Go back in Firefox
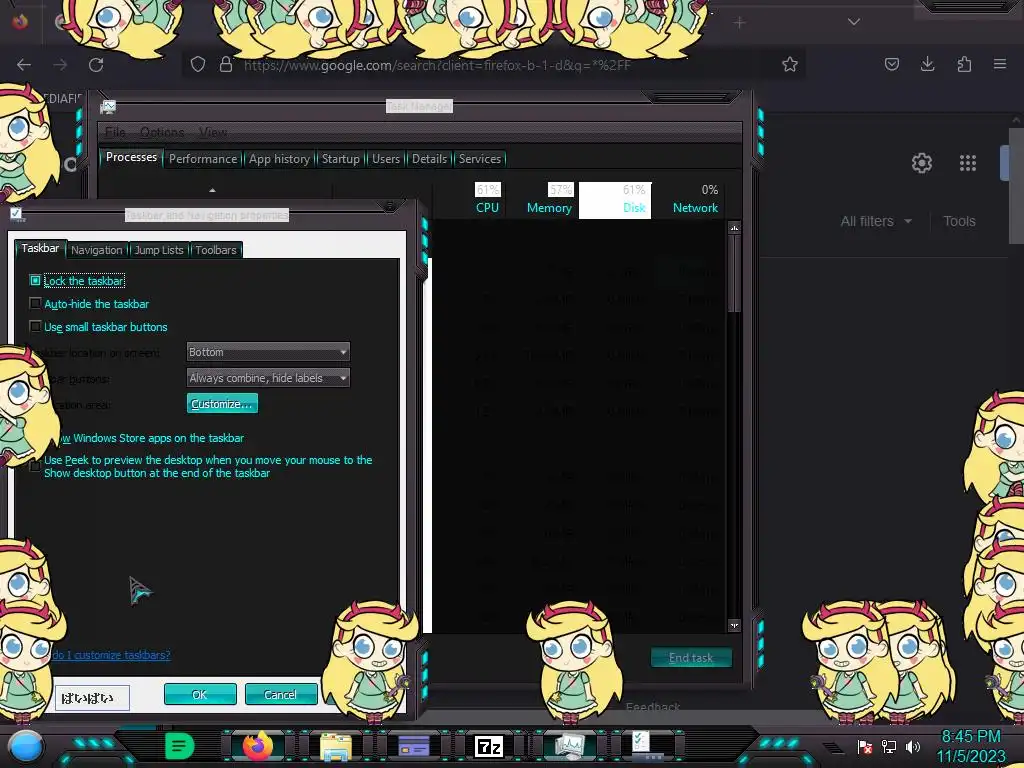The image size is (1024, 768). click(x=24, y=65)
